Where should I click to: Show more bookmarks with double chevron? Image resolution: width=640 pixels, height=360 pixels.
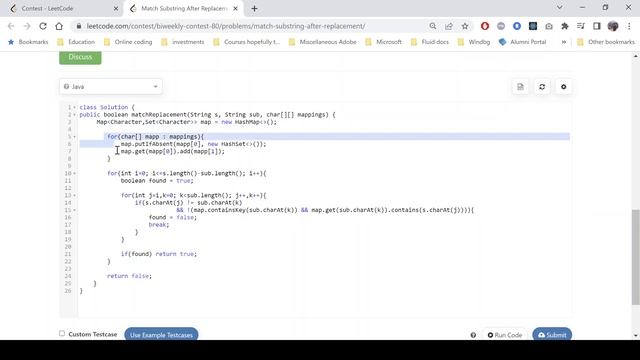(x=564, y=42)
